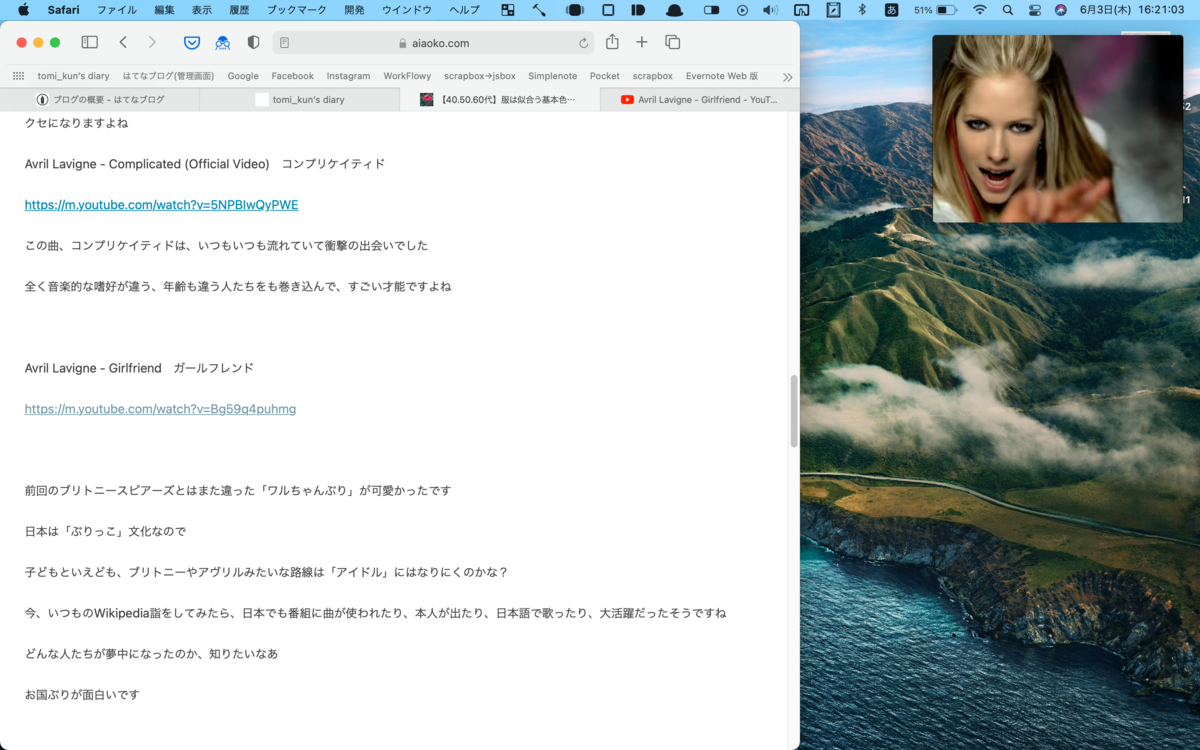Viewport: 1200px width, 750px height.
Task: Click the toggle-switch icon in menu bar
Action: (711, 10)
